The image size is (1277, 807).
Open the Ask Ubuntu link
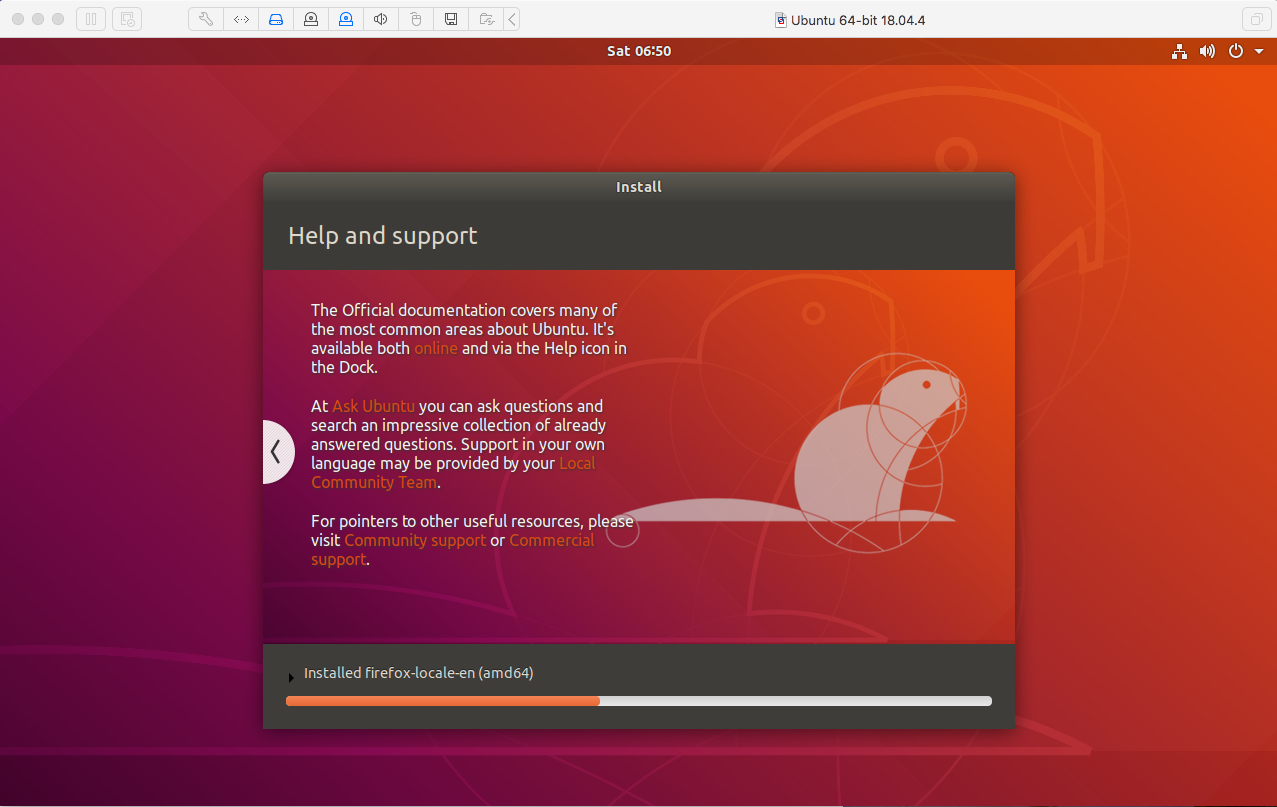[373, 406]
